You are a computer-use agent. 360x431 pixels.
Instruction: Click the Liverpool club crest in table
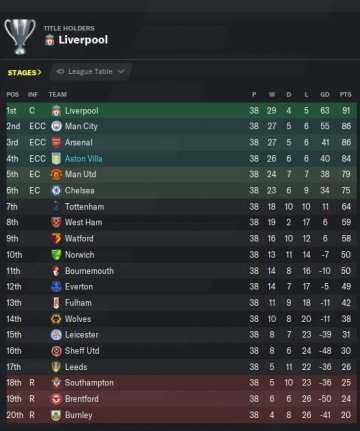[x=56, y=110]
